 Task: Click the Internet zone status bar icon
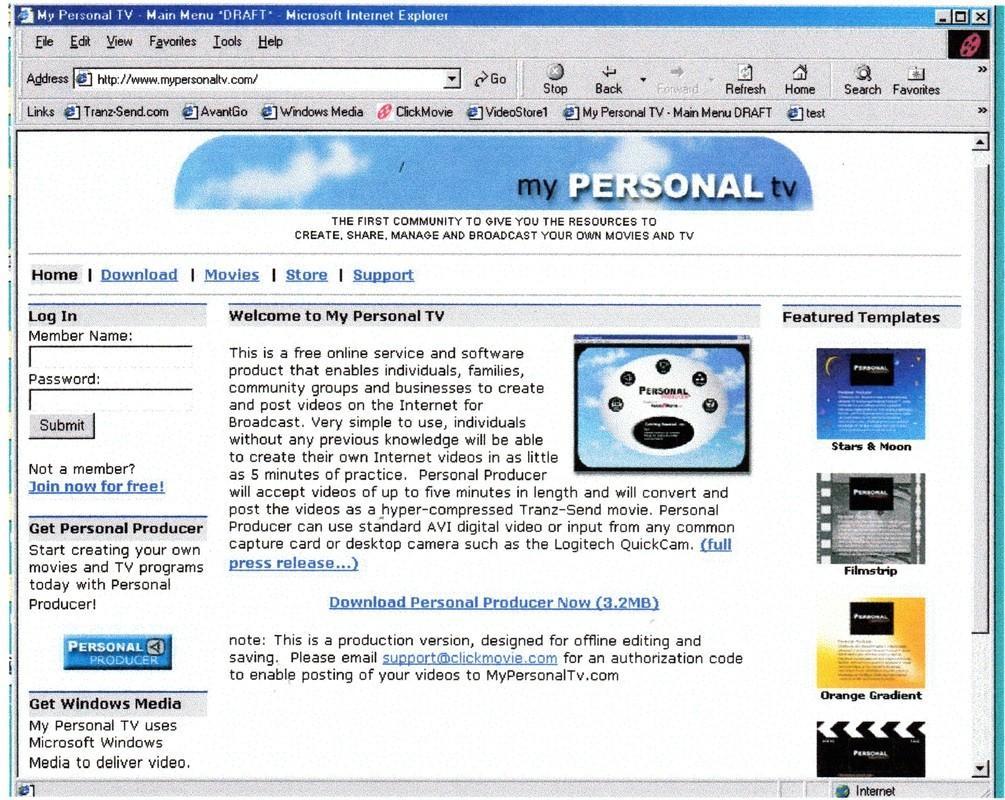[843, 791]
